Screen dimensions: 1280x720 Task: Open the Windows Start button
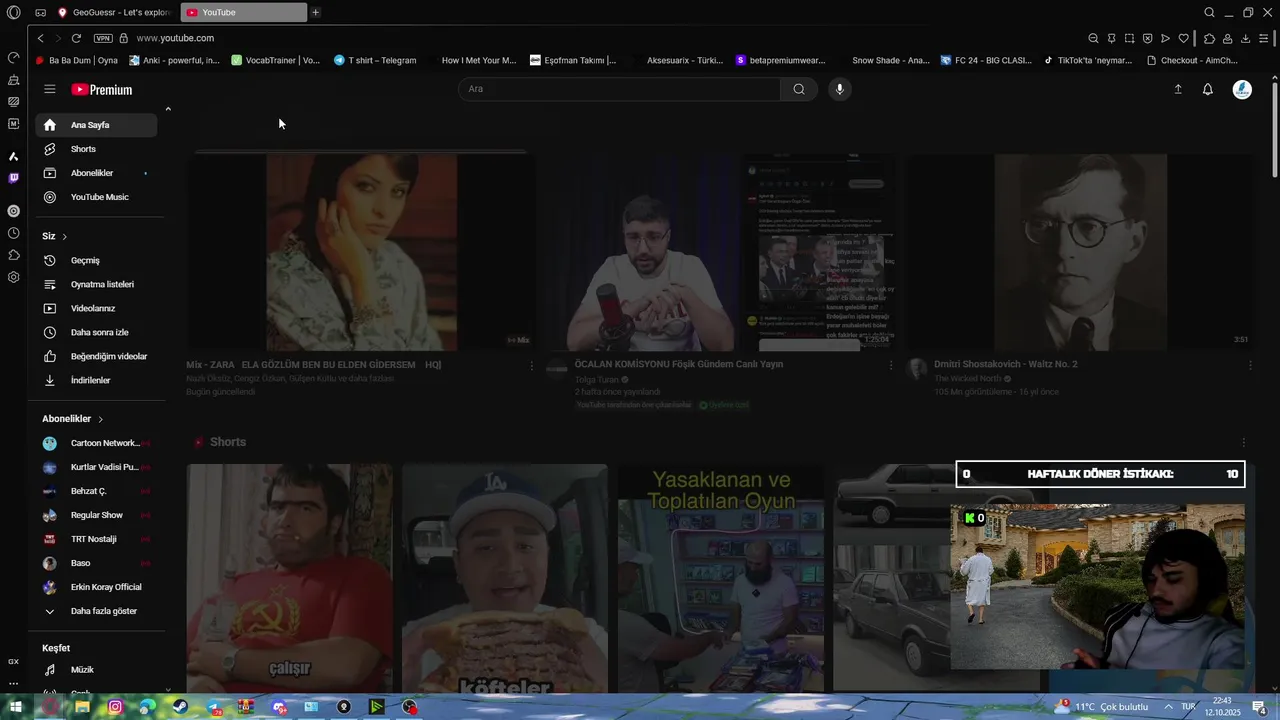[x=16, y=707]
